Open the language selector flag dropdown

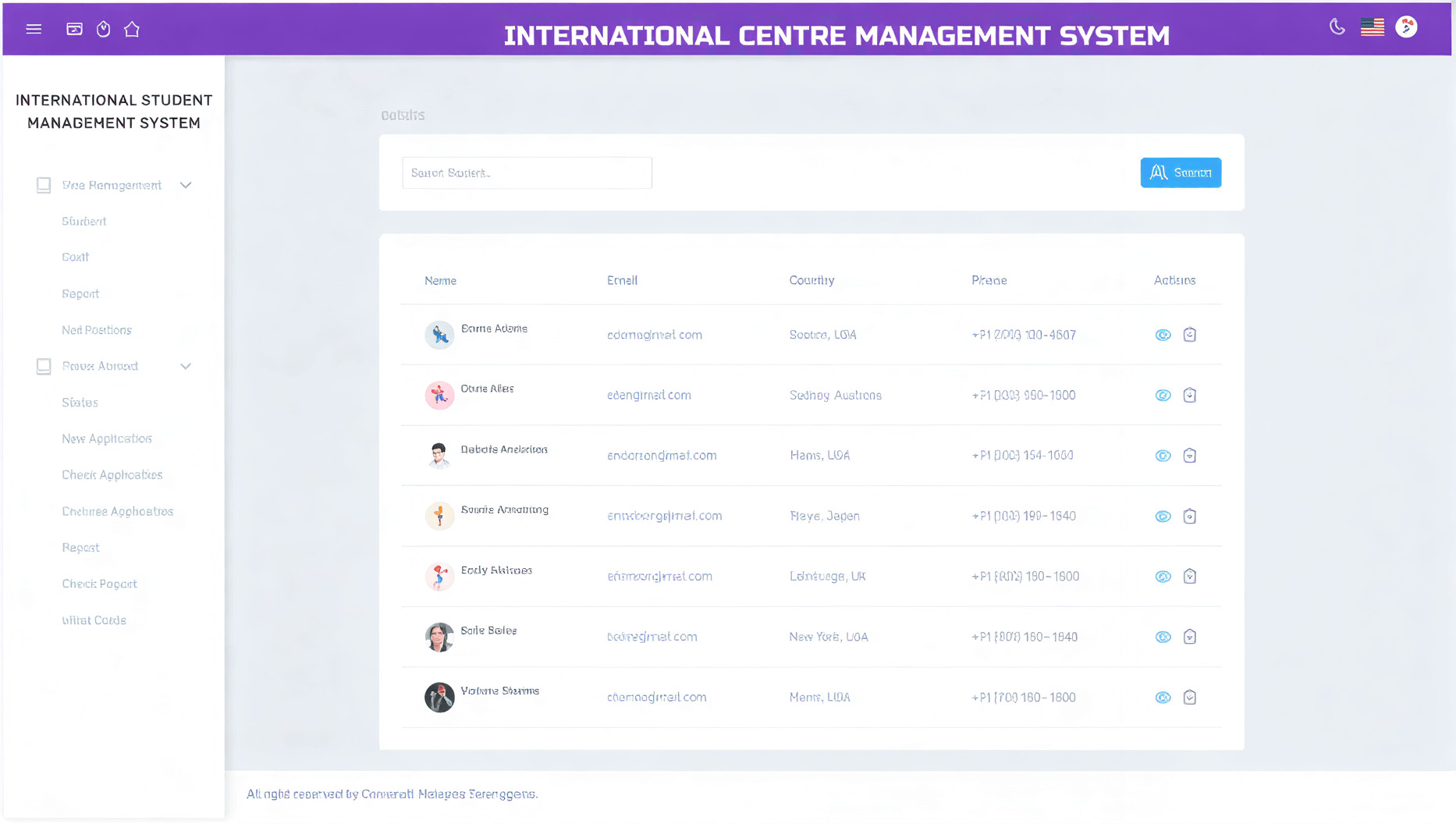pyautogui.click(x=1372, y=26)
